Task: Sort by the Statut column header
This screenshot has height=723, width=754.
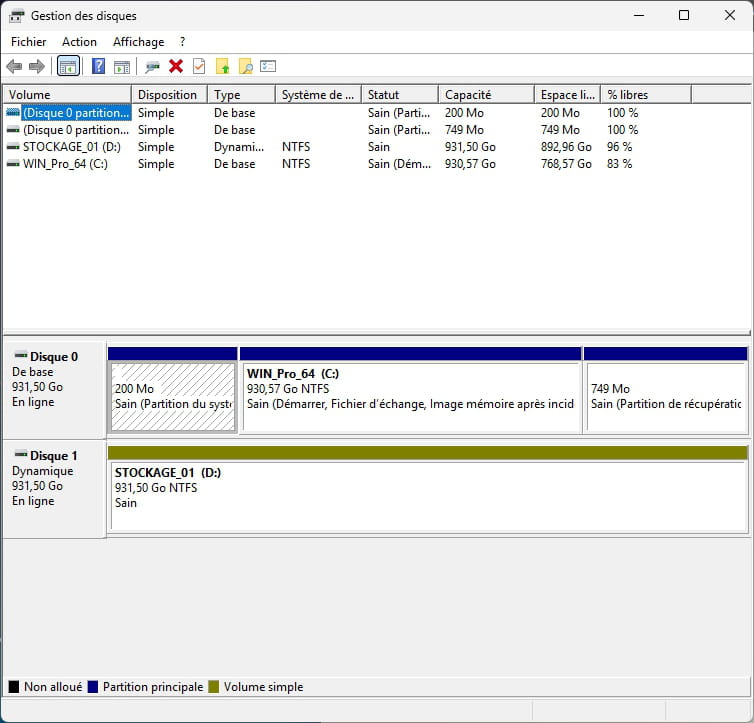Action: (399, 95)
